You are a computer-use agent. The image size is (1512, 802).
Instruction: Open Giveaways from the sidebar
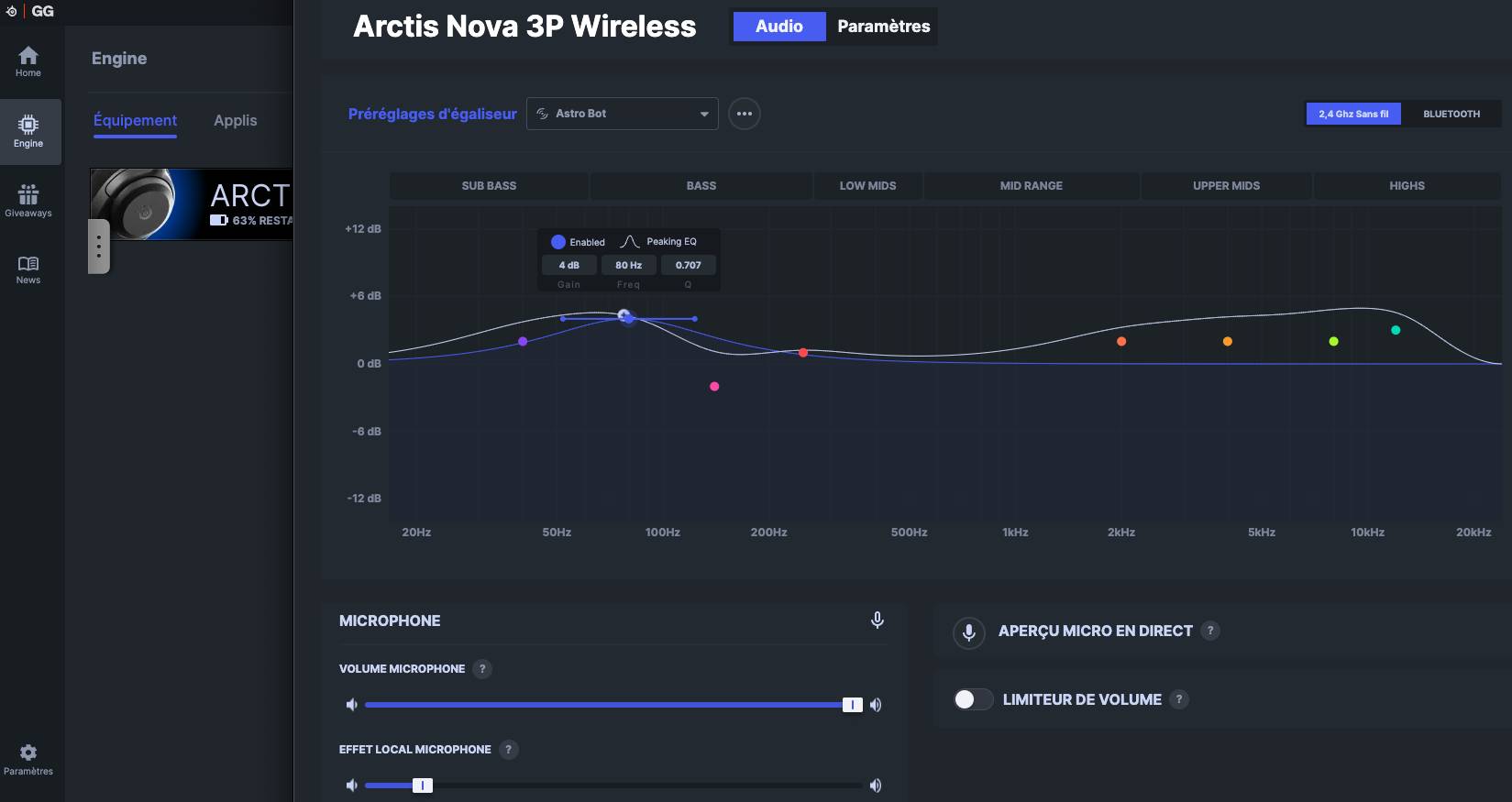[28, 201]
